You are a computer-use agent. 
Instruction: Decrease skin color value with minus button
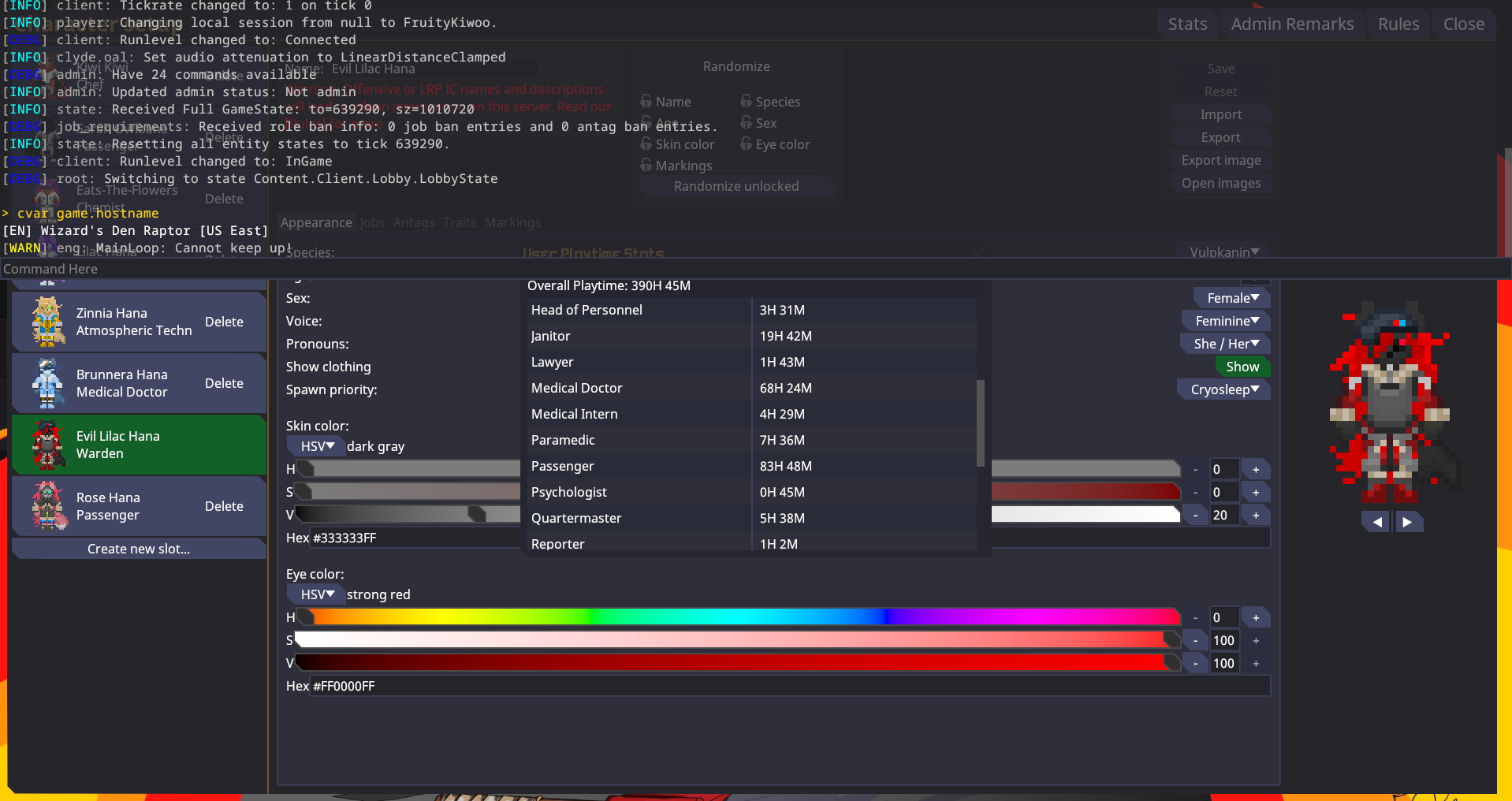[x=1195, y=516]
